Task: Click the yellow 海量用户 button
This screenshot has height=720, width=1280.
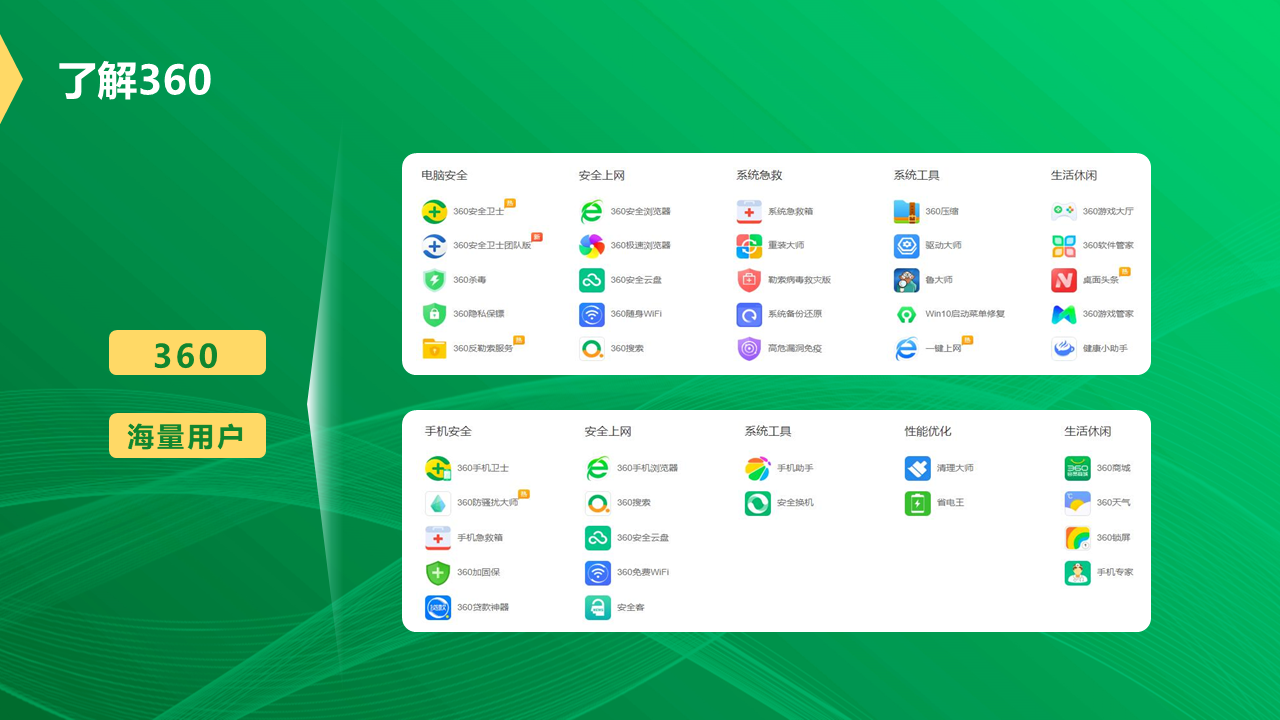Action: [x=187, y=436]
